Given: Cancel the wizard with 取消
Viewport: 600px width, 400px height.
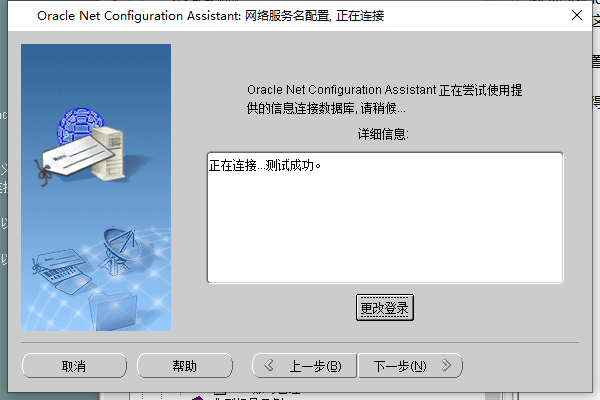Looking at the screenshot, I should (74, 366).
